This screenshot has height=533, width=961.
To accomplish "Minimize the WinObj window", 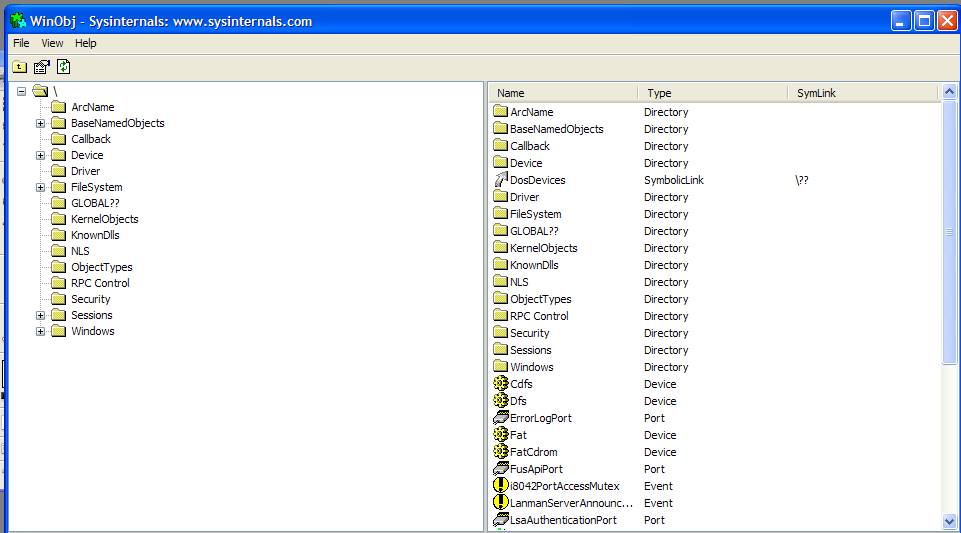I will click(901, 21).
